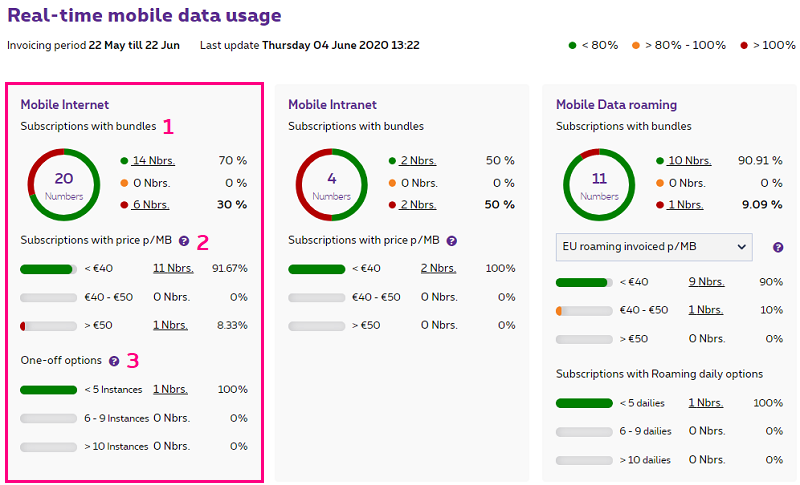Click green dot next to 14 Nbrs.
This screenshot has width=800, height=485.
coord(124,160)
